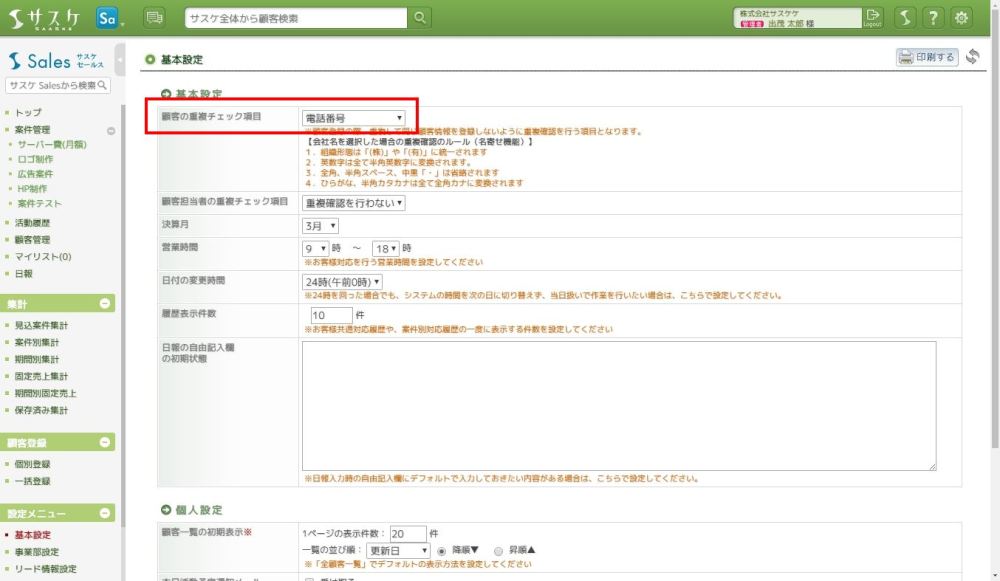The height and width of the screenshot is (581, 1000).
Task: Select the 昇順 radio button
Action: coord(498,551)
